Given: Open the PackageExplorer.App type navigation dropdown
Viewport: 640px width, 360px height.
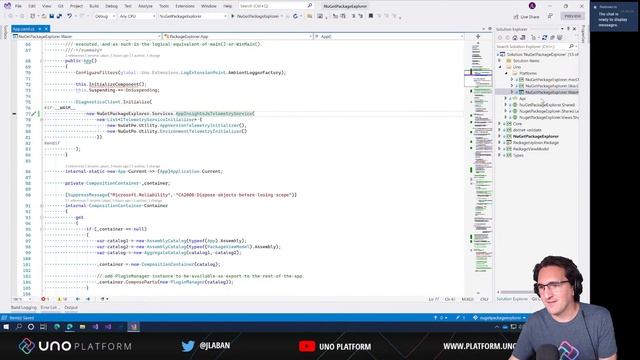Looking at the screenshot, I should click(x=238, y=36).
